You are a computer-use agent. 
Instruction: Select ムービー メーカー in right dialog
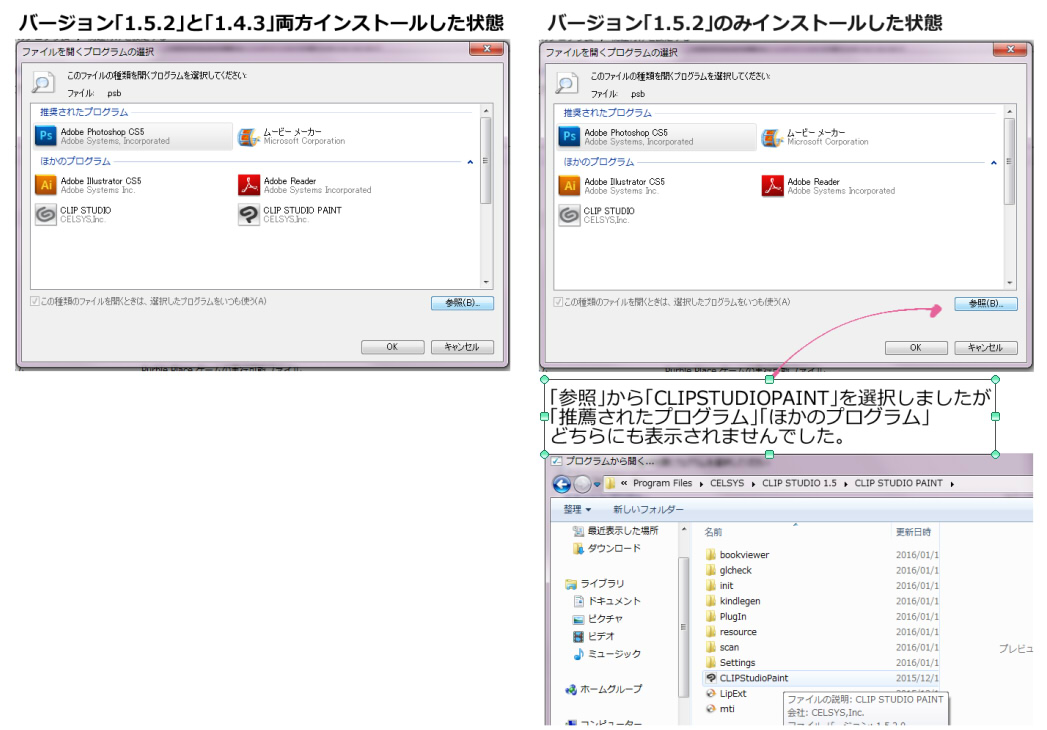point(815,137)
